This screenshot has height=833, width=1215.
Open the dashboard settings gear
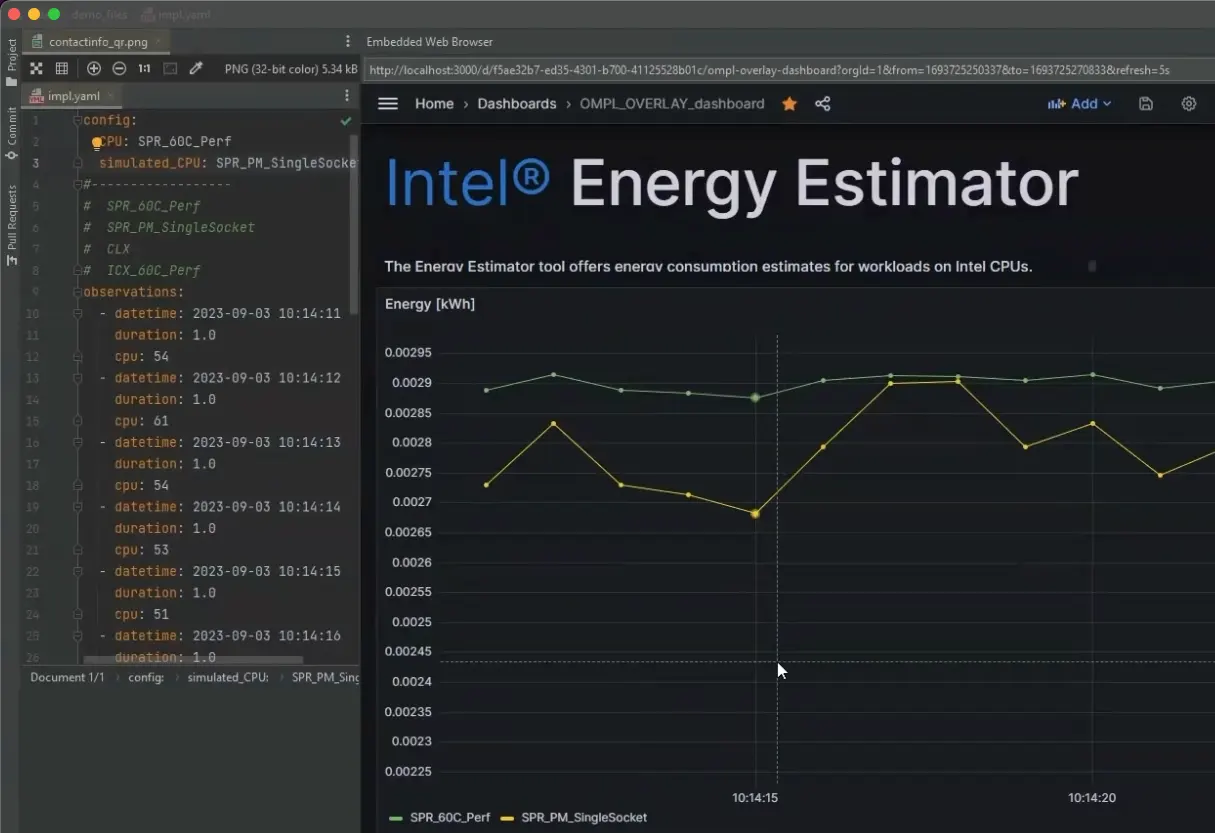pos(1188,103)
